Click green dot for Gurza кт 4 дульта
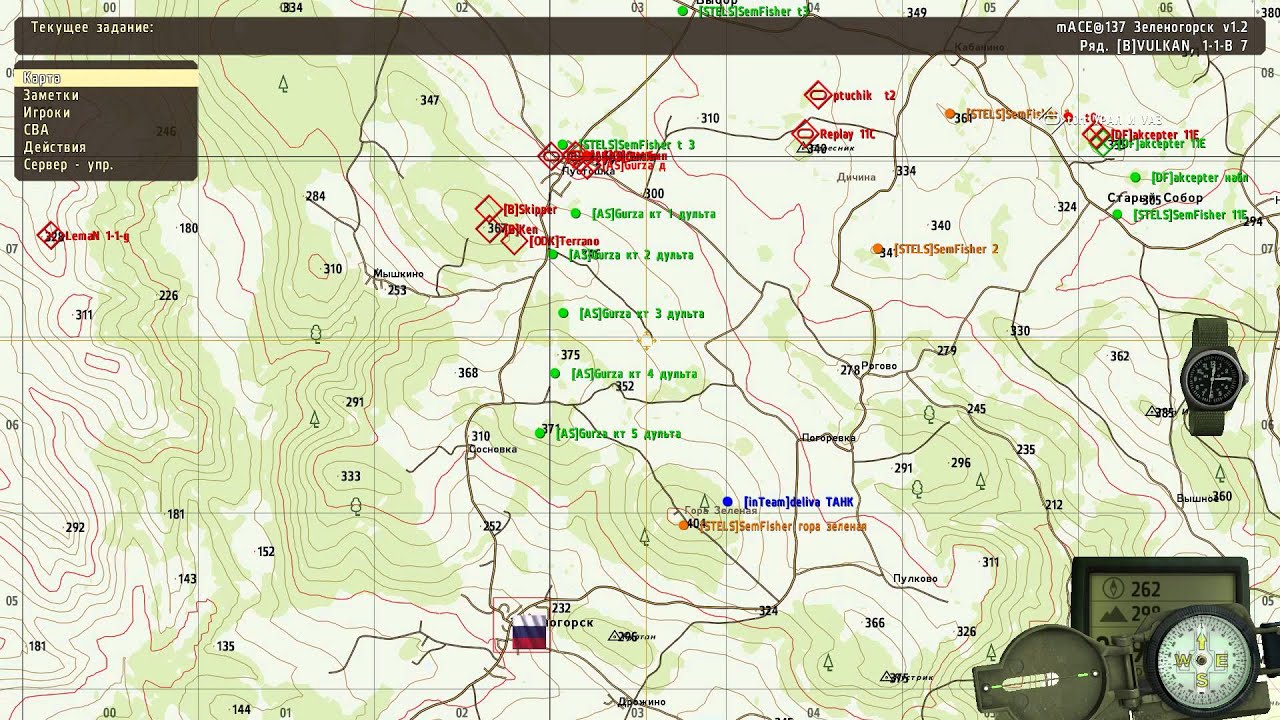1280x720 pixels. [x=555, y=373]
